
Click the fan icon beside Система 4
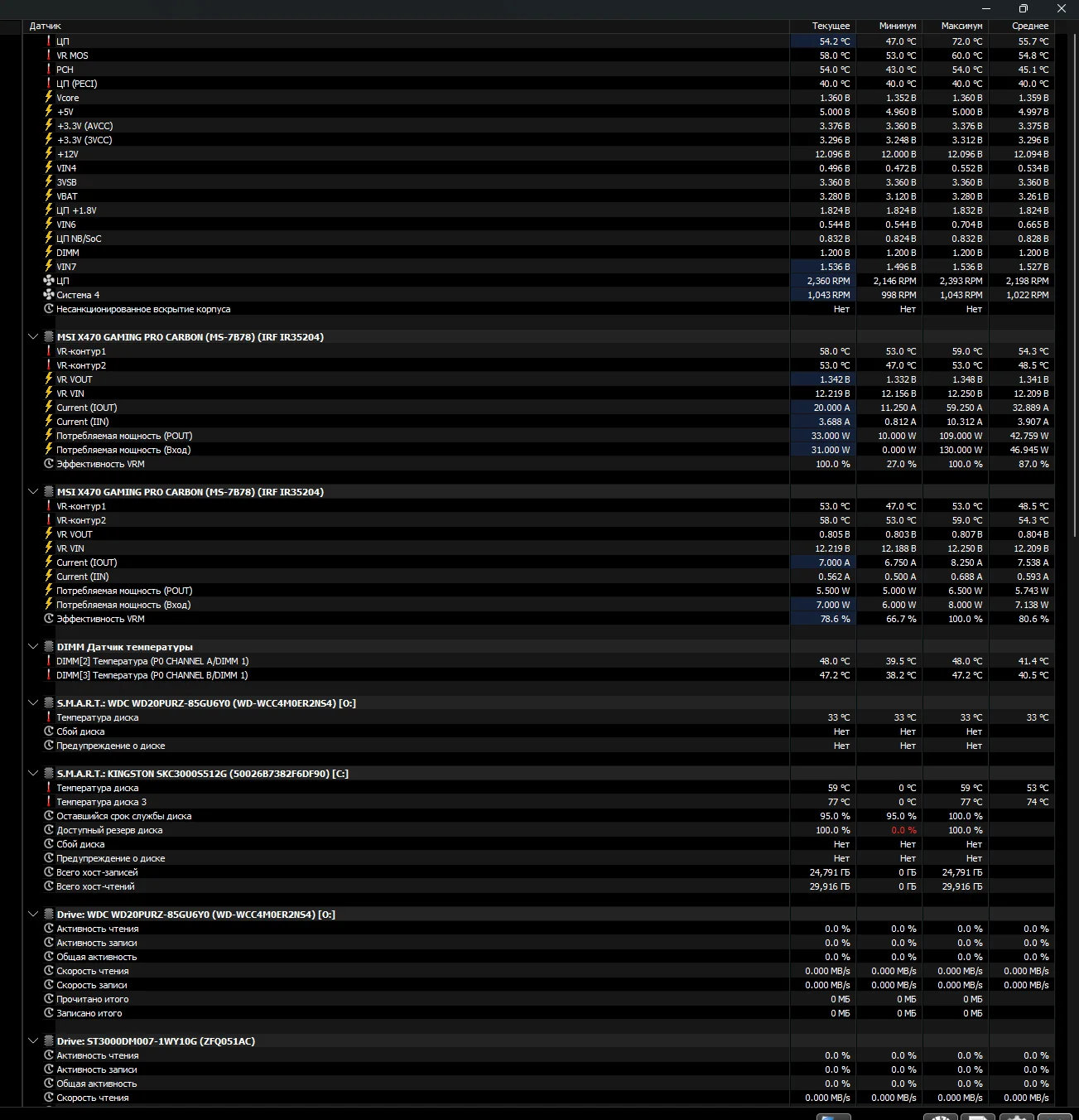pyautogui.click(x=49, y=295)
